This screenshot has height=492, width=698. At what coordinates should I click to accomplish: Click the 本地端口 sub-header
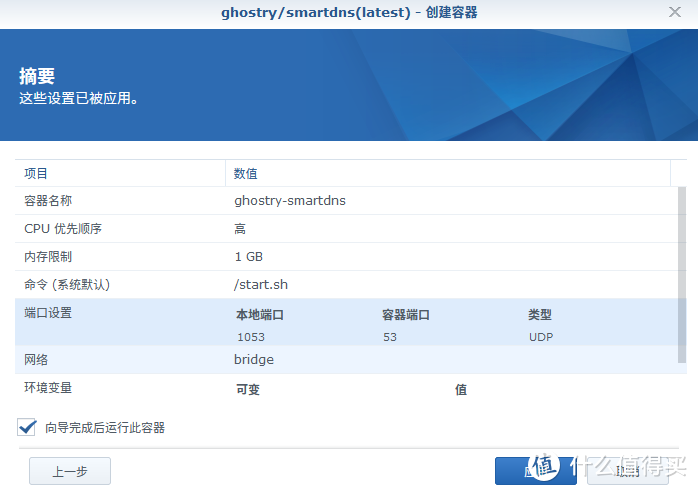(260, 315)
